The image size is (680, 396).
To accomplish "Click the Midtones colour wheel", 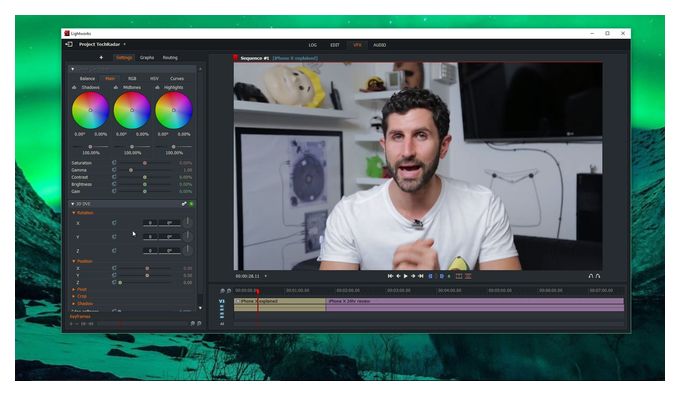I will pos(132,110).
